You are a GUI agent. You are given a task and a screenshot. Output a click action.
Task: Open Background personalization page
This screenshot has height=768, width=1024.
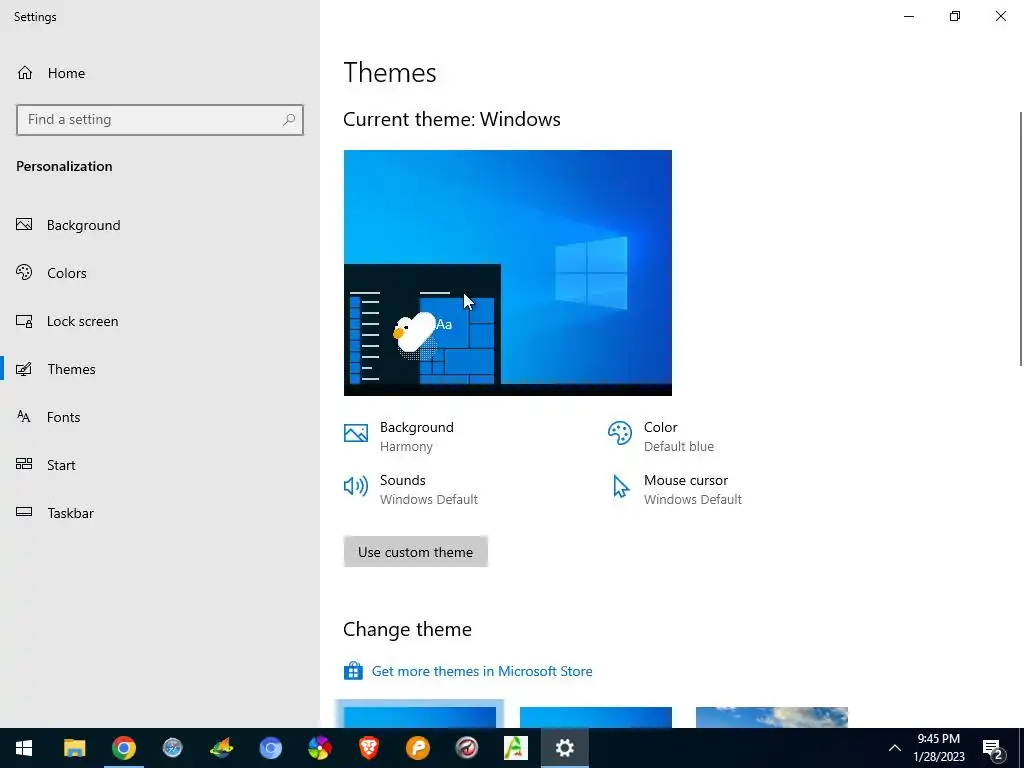click(x=69, y=225)
